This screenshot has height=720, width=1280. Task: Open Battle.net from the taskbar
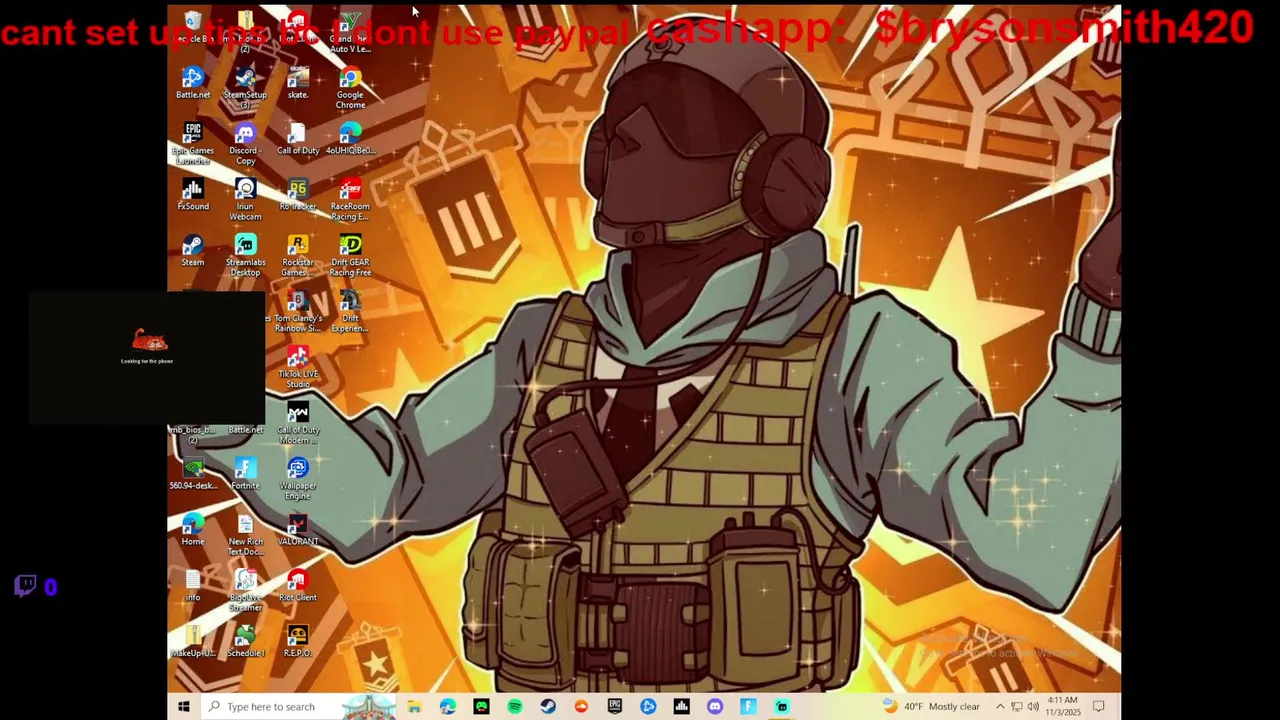coord(648,707)
